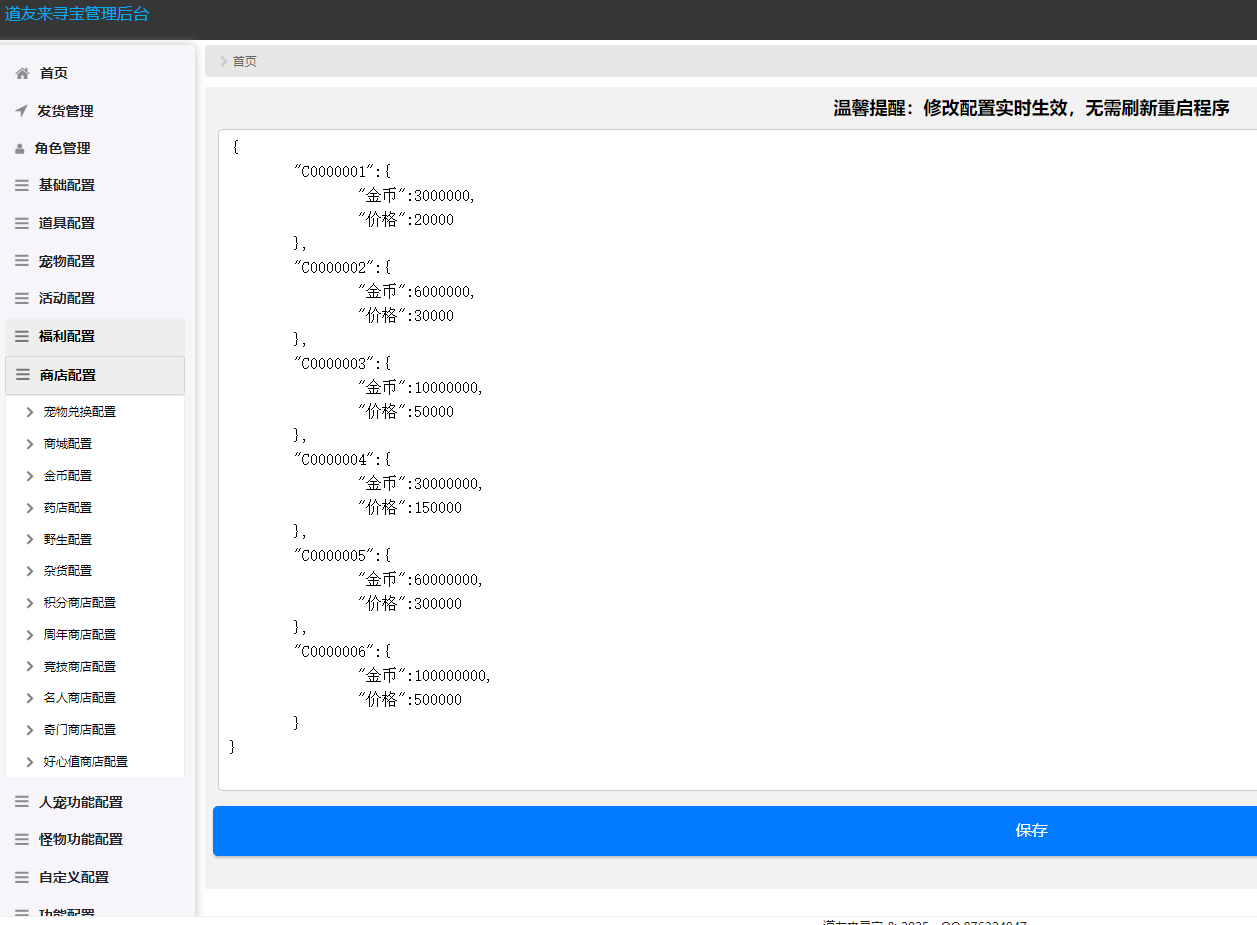Click the hamburger icon next to 基础配置
Screen dimensions: 1257x925
pyautogui.click(x=22, y=185)
